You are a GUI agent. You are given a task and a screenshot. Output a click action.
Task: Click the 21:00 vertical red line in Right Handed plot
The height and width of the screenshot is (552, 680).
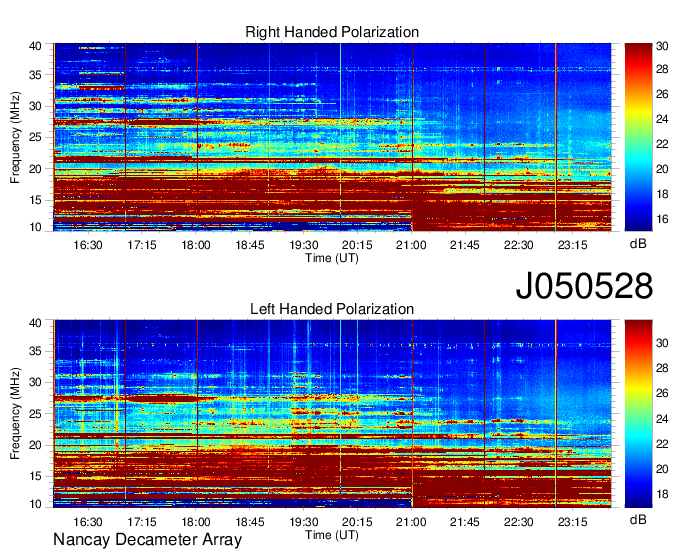(x=412, y=137)
